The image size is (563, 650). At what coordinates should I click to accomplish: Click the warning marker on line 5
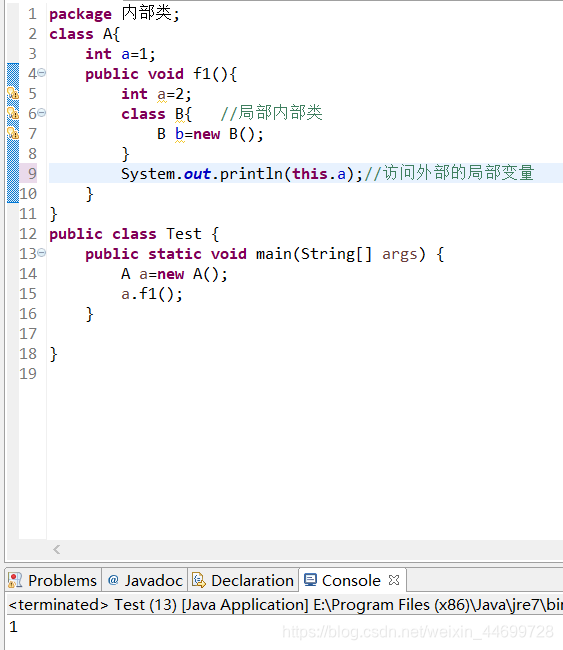13,94
